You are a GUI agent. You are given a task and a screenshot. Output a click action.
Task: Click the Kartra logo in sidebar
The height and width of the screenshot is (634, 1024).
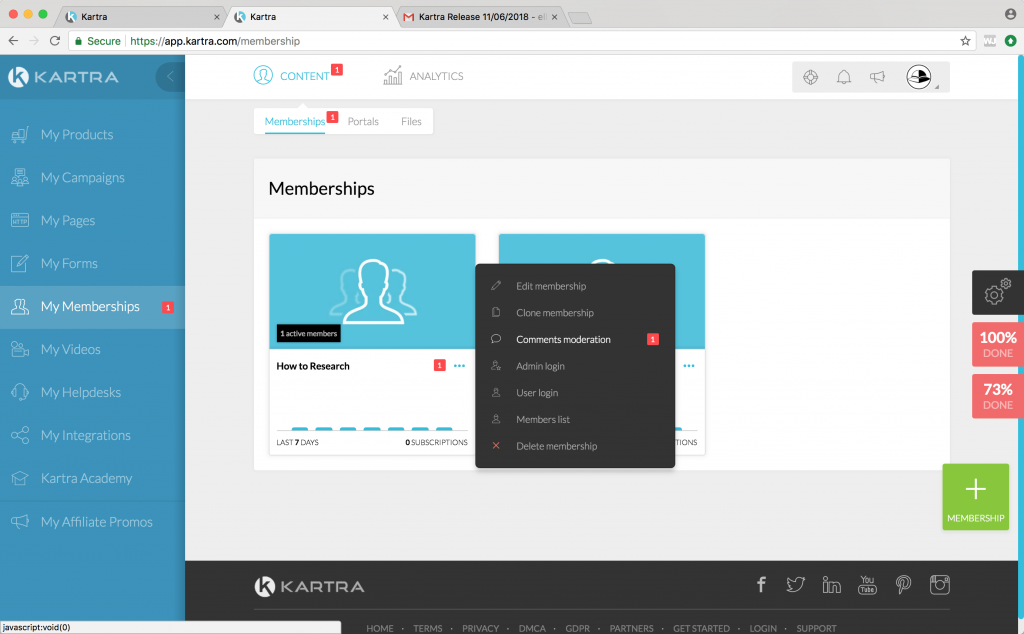[x=63, y=77]
